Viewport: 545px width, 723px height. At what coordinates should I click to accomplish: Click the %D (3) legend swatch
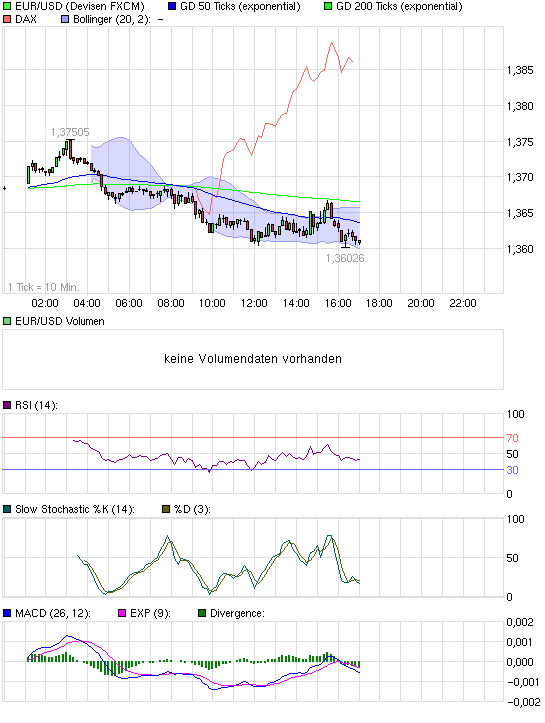point(166,510)
